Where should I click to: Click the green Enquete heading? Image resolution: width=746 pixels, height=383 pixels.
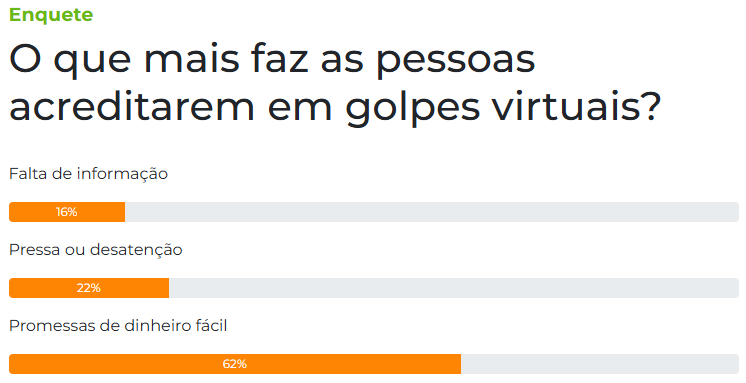[x=51, y=15]
